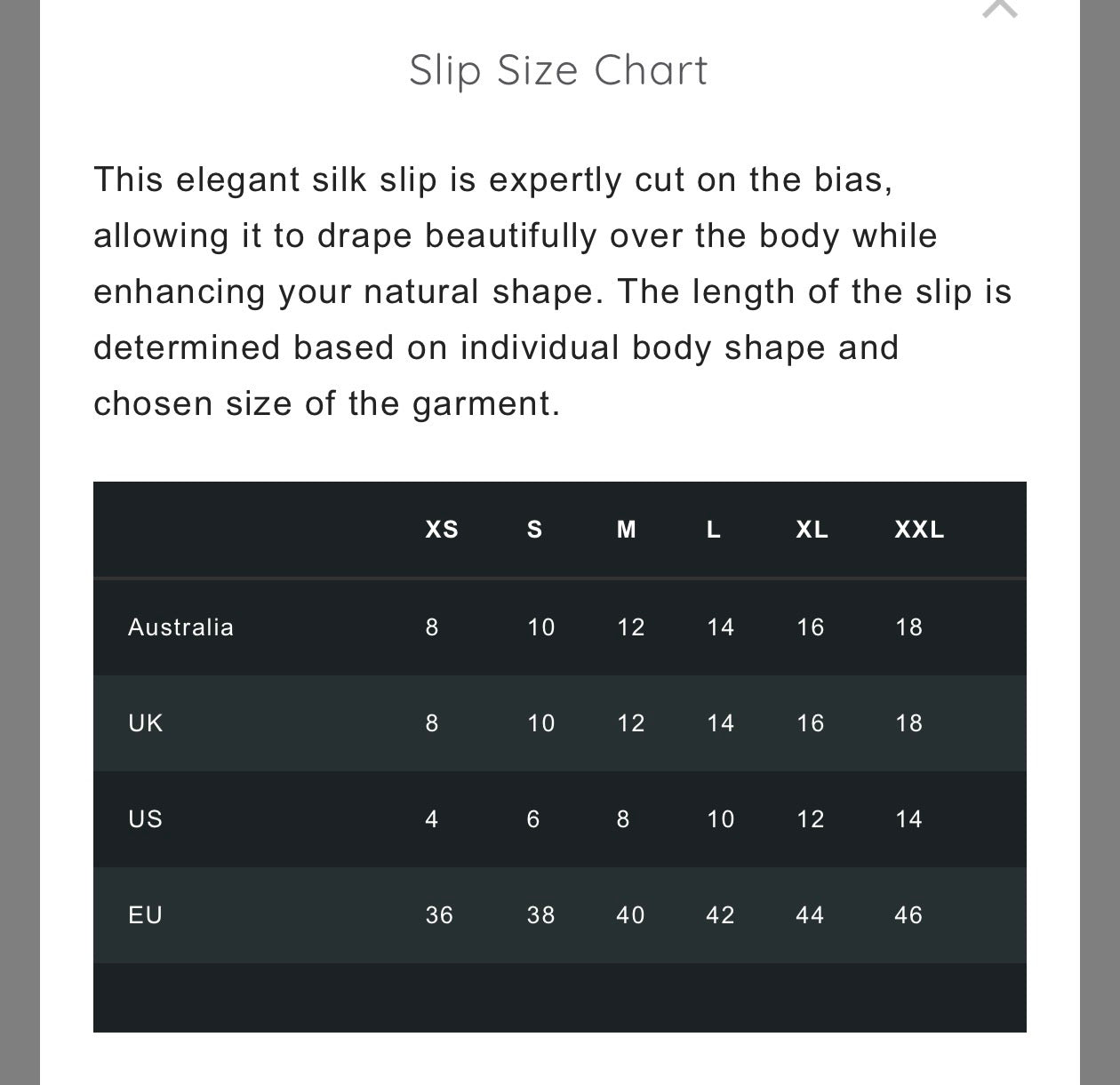The image size is (1120, 1085).
Task: Click the silk slip description paragraph
Action: [551, 291]
